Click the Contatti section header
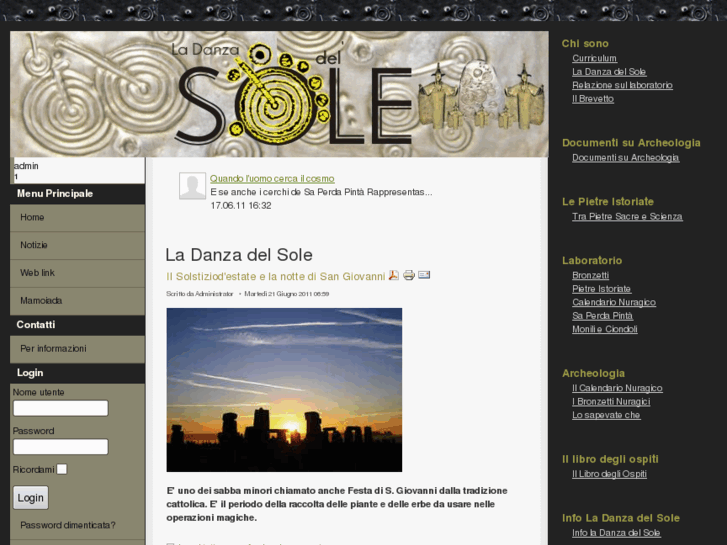The width and height of the screenshot is (727, 545). 77,325
